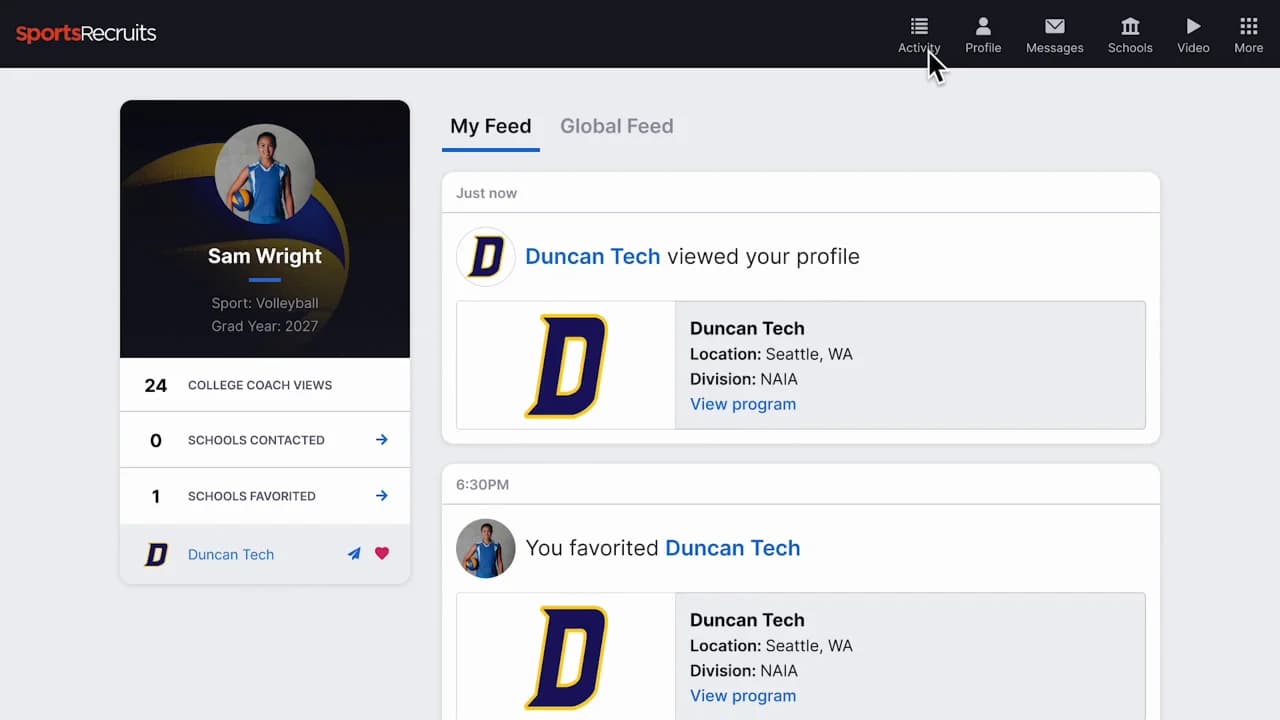The image size is (1280, 720).
Task: Click Duncan Tech title in favorited card
Action: pyautogui.click(x=747, y=620)
